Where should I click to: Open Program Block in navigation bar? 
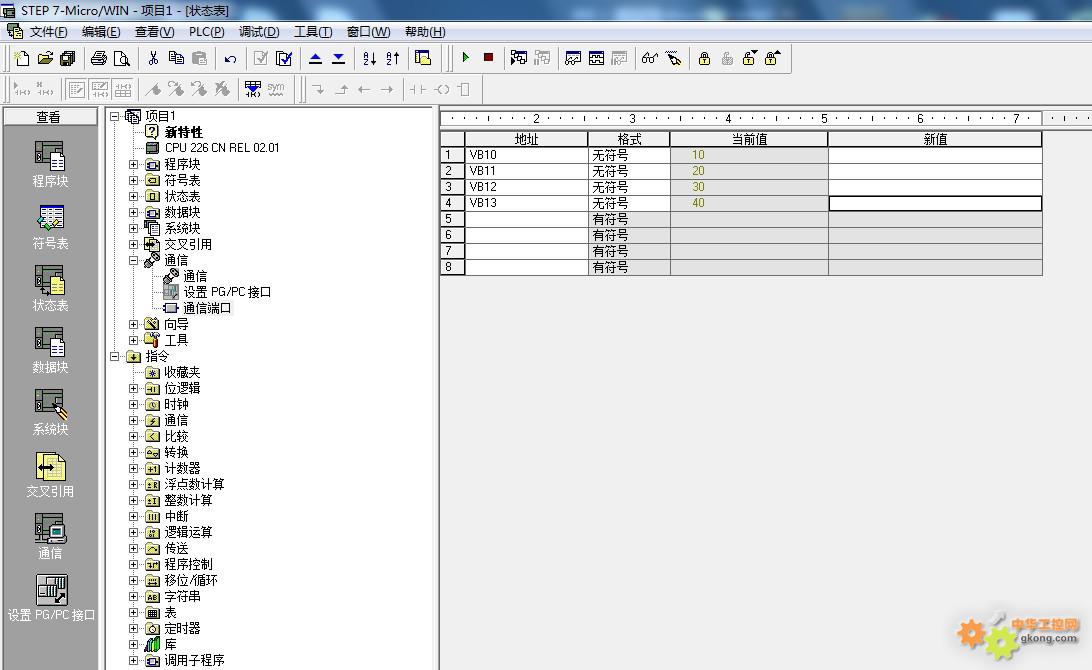tap(50, 164)
